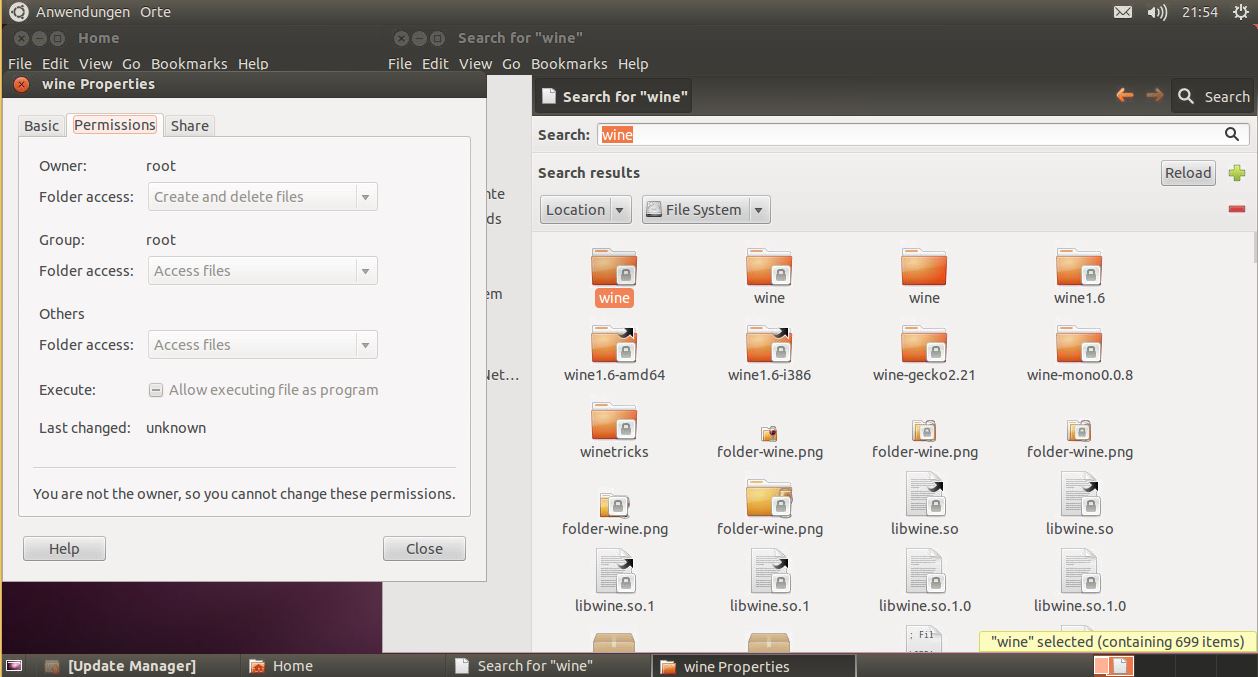Switch to the Permissions tab

click(x=115, y=125)
